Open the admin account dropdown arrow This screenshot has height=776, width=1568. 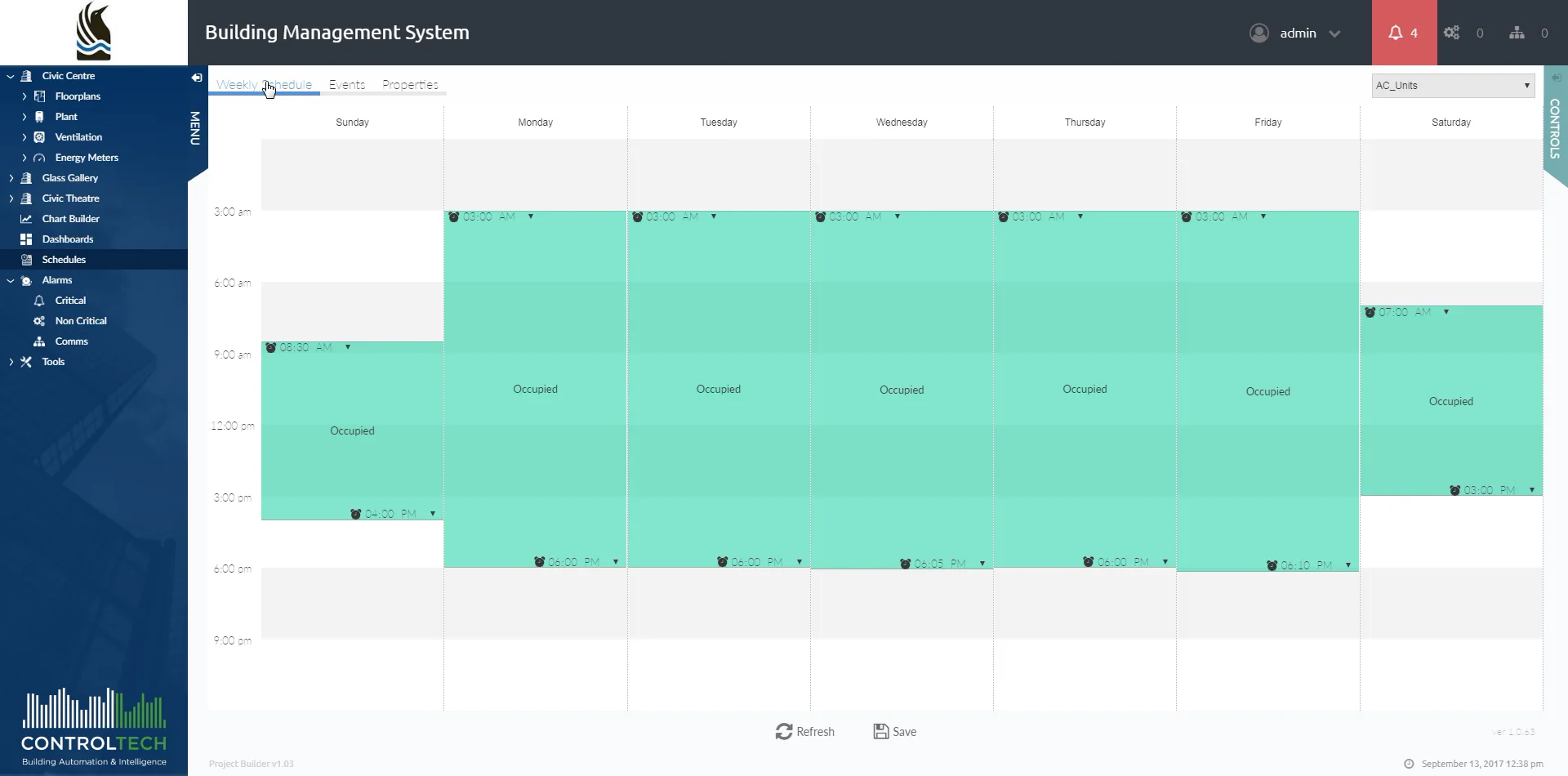click(1335, 33)
